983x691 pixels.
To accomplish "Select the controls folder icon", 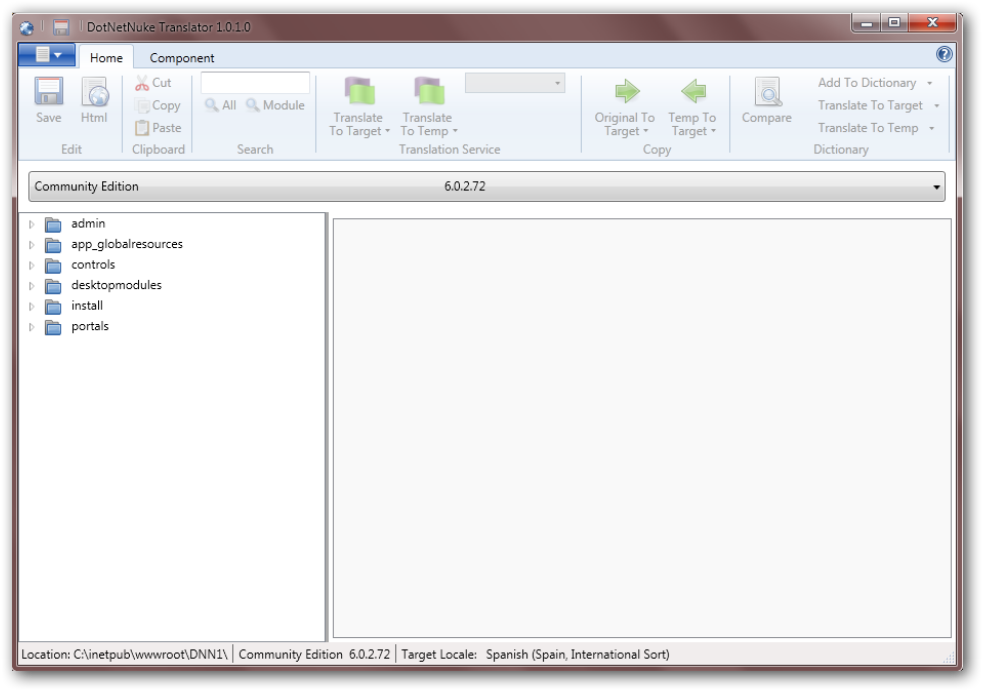I will coord(53,266).
